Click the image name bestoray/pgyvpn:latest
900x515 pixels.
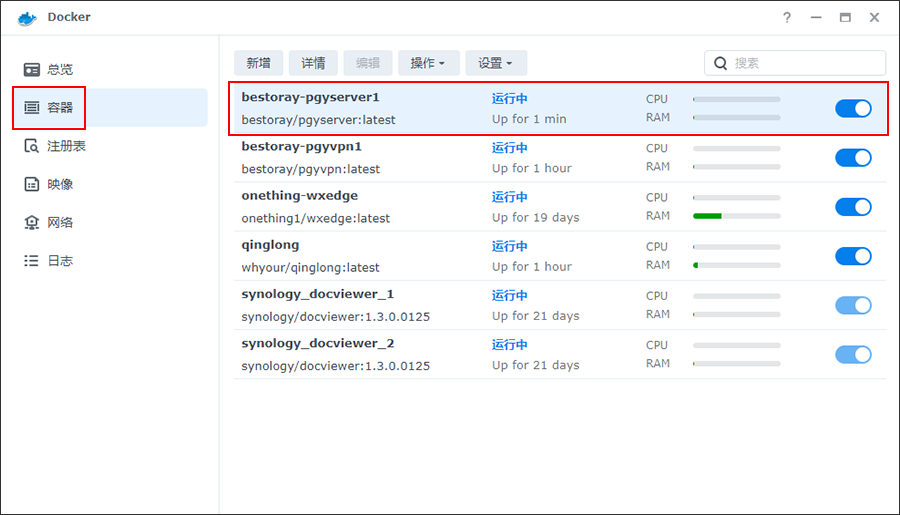click(x=311, y=169)
